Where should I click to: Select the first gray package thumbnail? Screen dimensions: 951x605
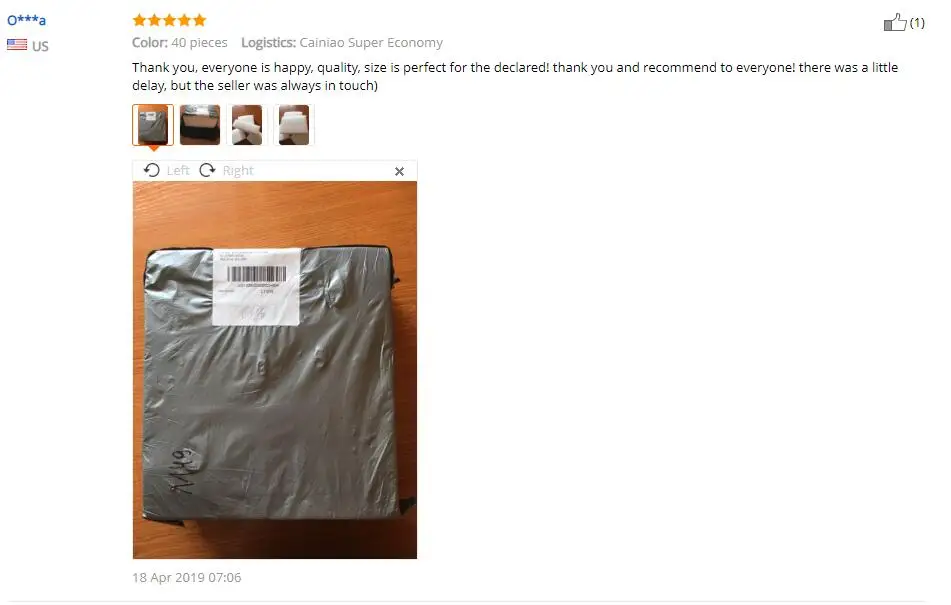[x=153, y=125]
